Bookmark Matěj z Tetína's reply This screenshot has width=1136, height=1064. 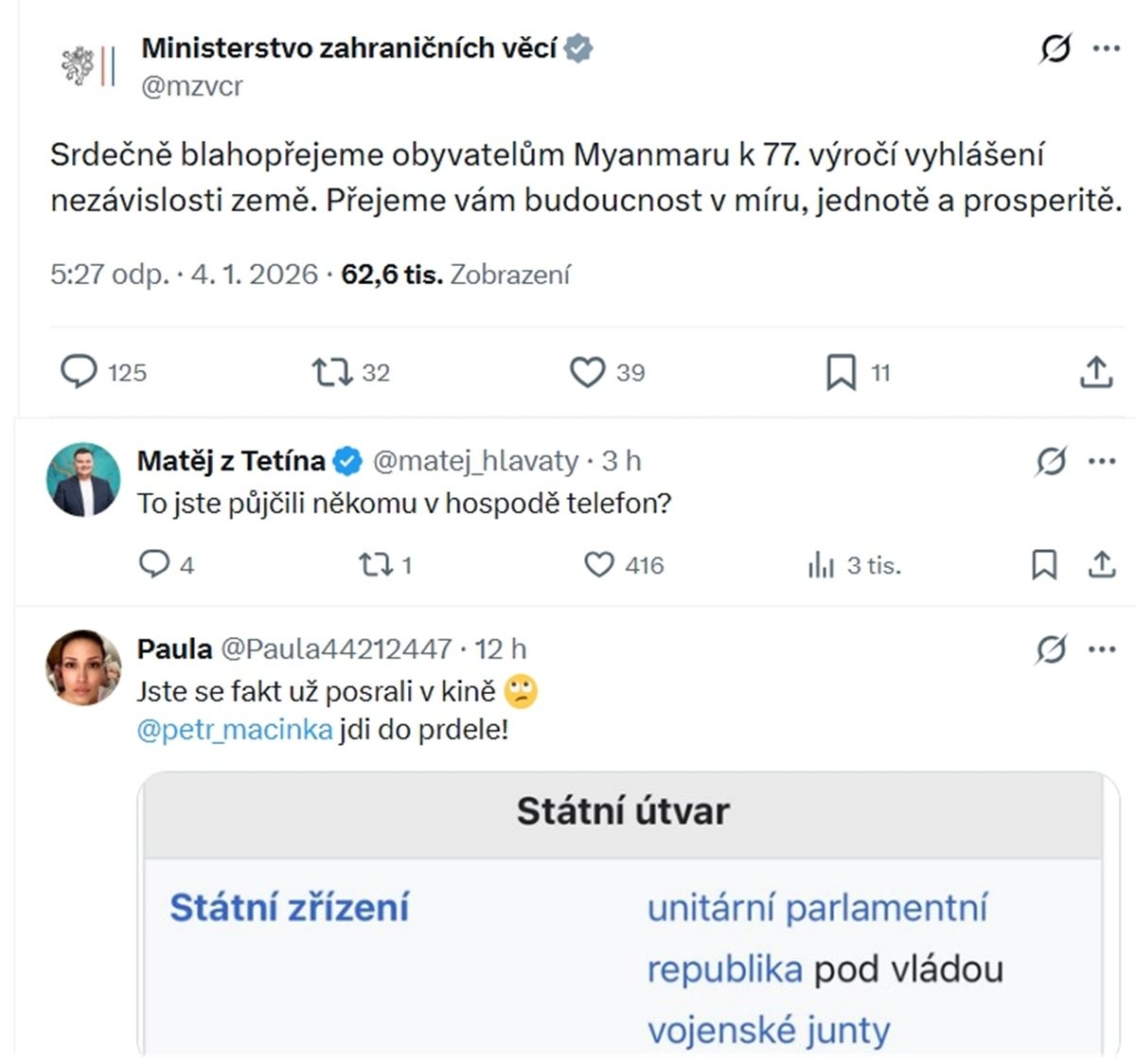[1043, 565]
